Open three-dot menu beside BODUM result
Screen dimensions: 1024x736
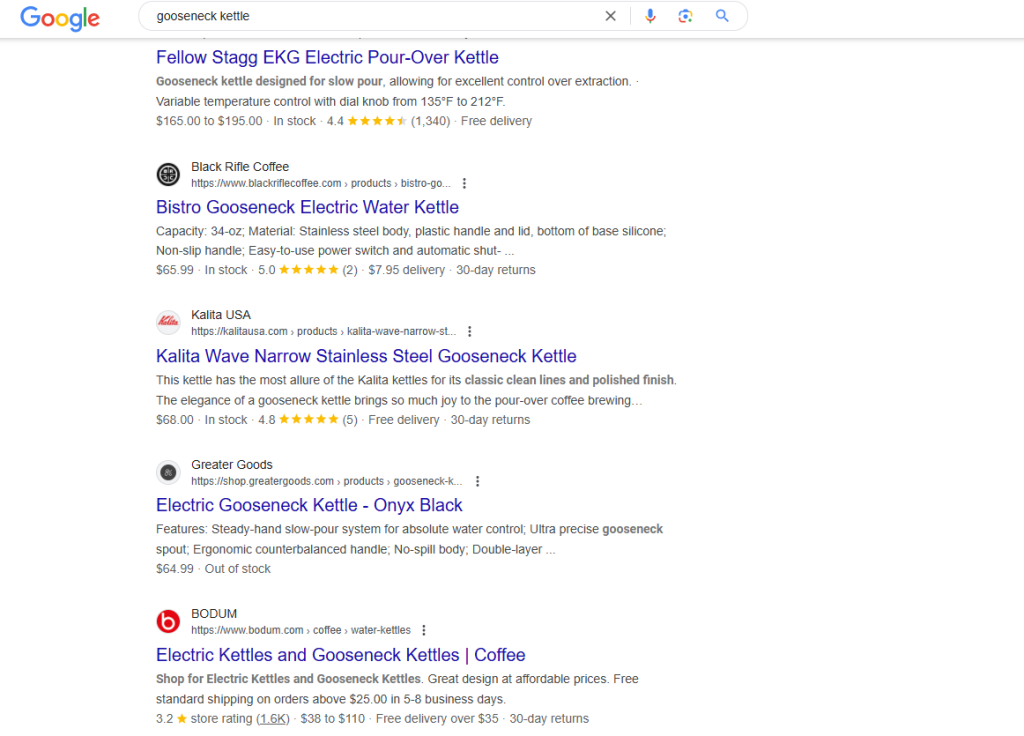tap(424, 631)
